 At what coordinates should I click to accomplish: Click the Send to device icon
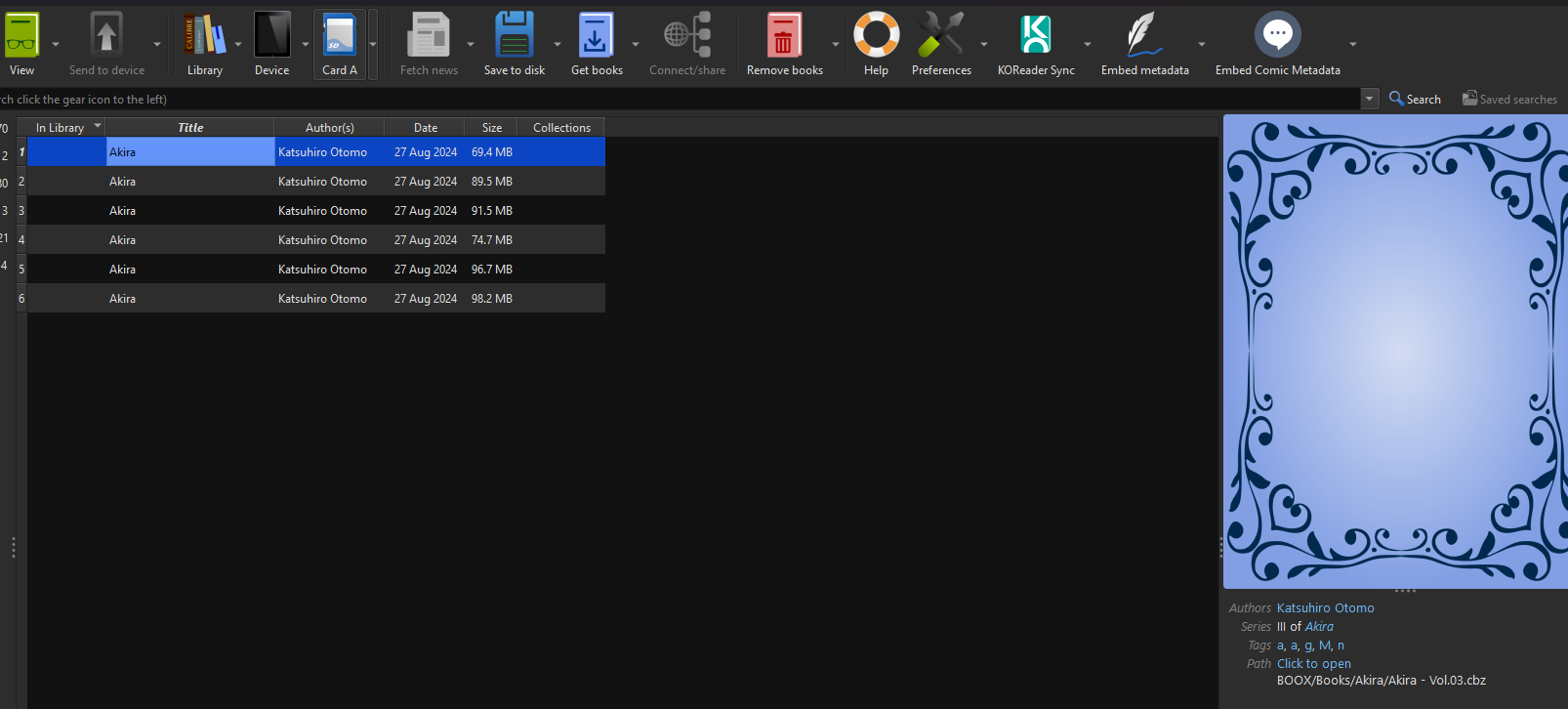(106, 35)
